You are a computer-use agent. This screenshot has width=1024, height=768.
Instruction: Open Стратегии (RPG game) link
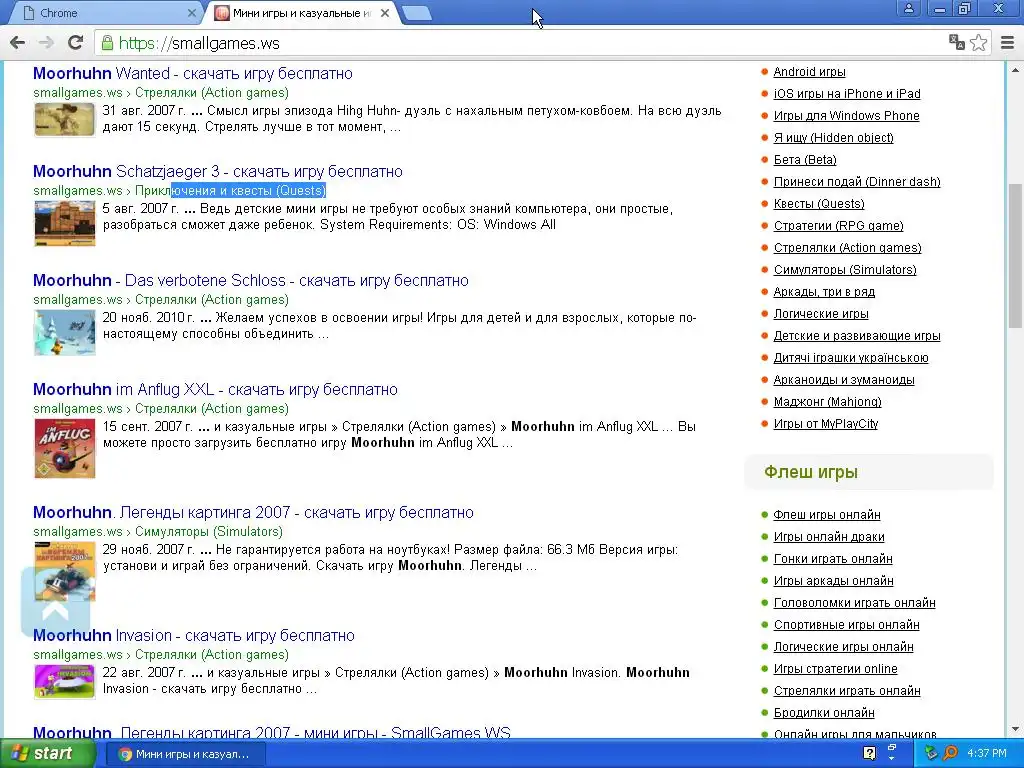839,225
